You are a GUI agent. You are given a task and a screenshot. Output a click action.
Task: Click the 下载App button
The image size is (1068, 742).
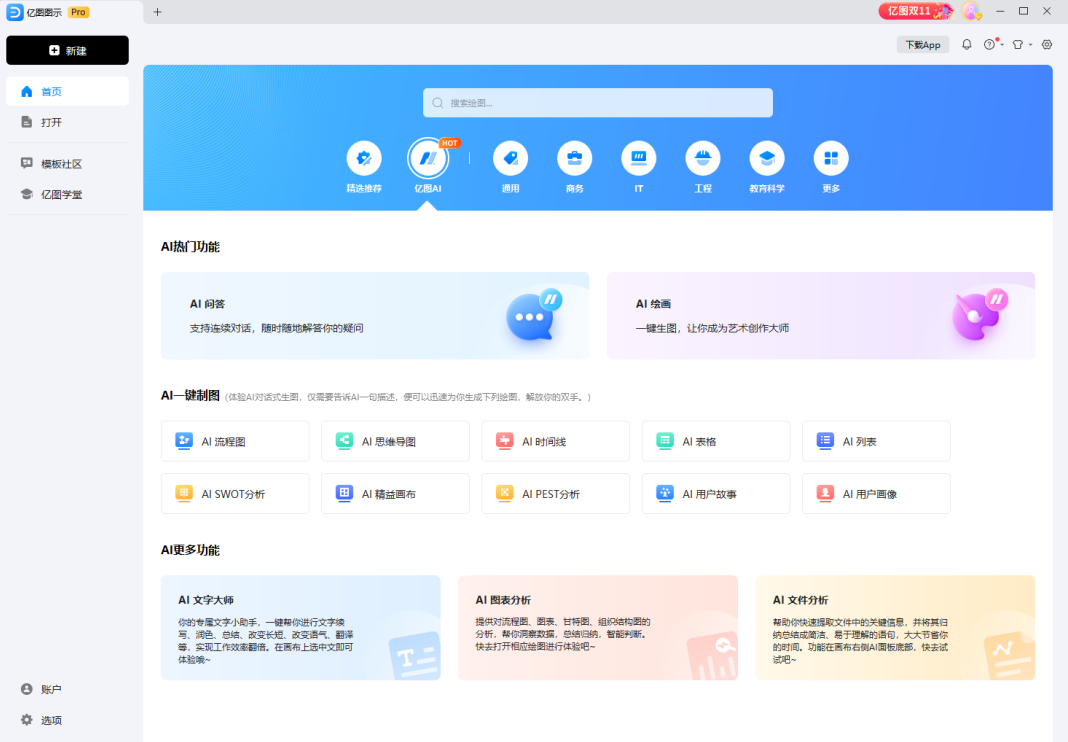921,44
